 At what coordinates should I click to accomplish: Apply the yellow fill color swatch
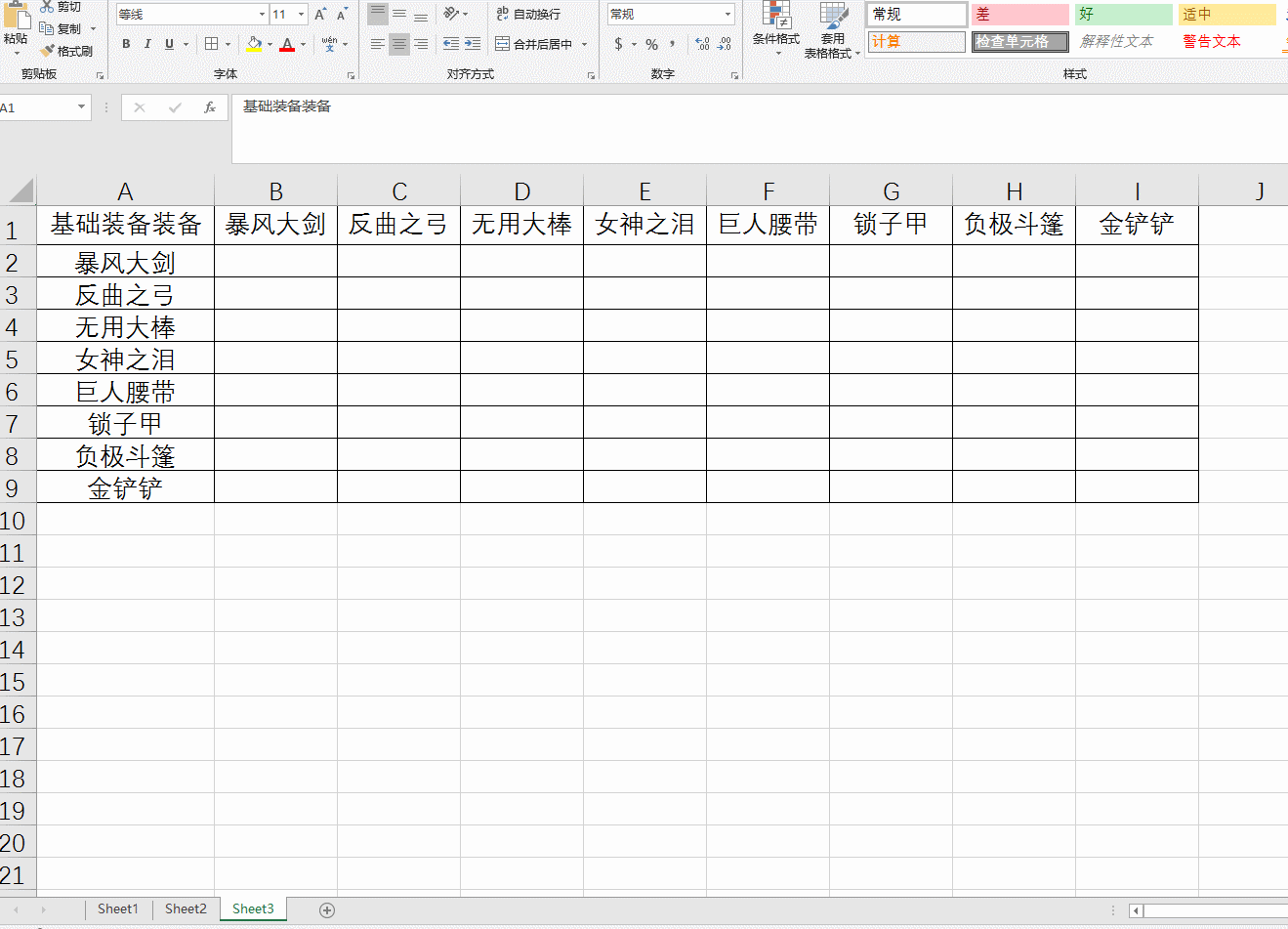tap(254, 44)
